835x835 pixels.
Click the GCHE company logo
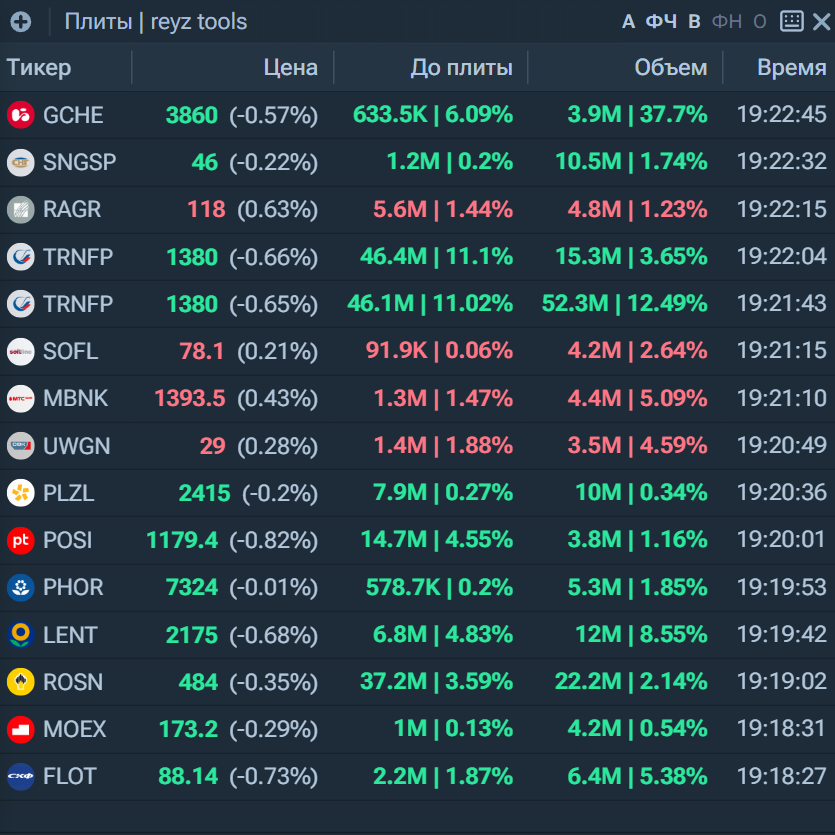(x=21, y=115)
